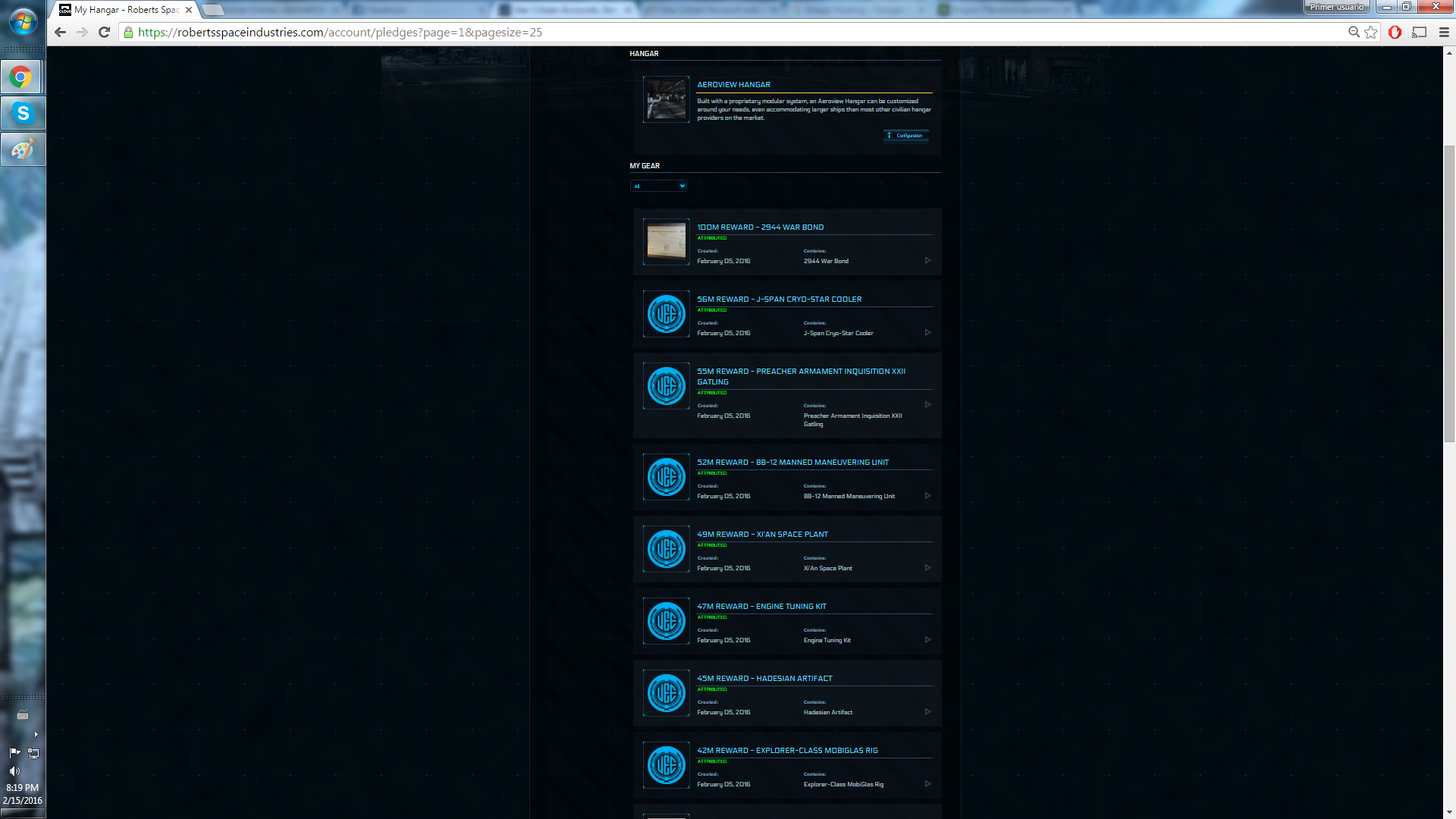Click the Primer usuario profile button

point(1336,7)
